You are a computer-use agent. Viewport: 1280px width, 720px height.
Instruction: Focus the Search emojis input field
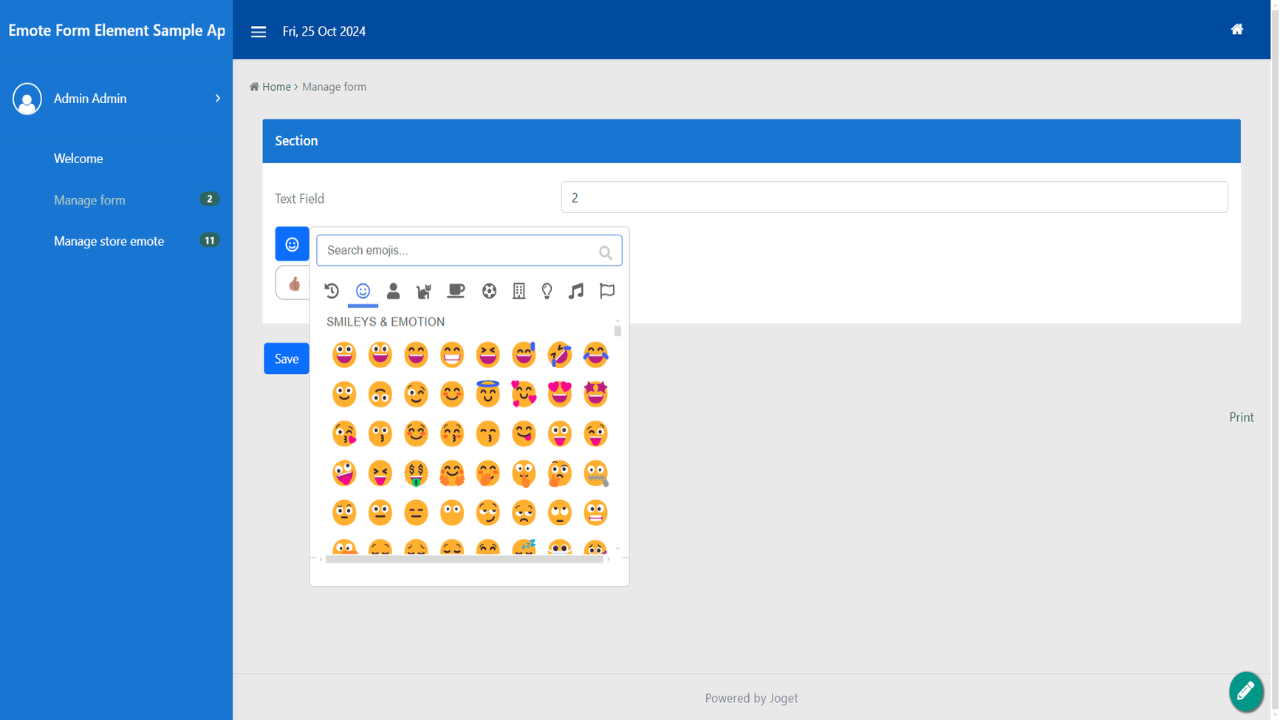point(460,250)
